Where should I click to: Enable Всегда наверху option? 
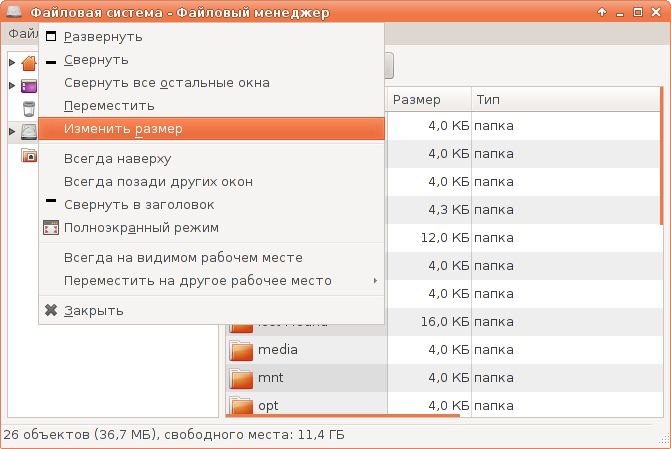point(211,159)
